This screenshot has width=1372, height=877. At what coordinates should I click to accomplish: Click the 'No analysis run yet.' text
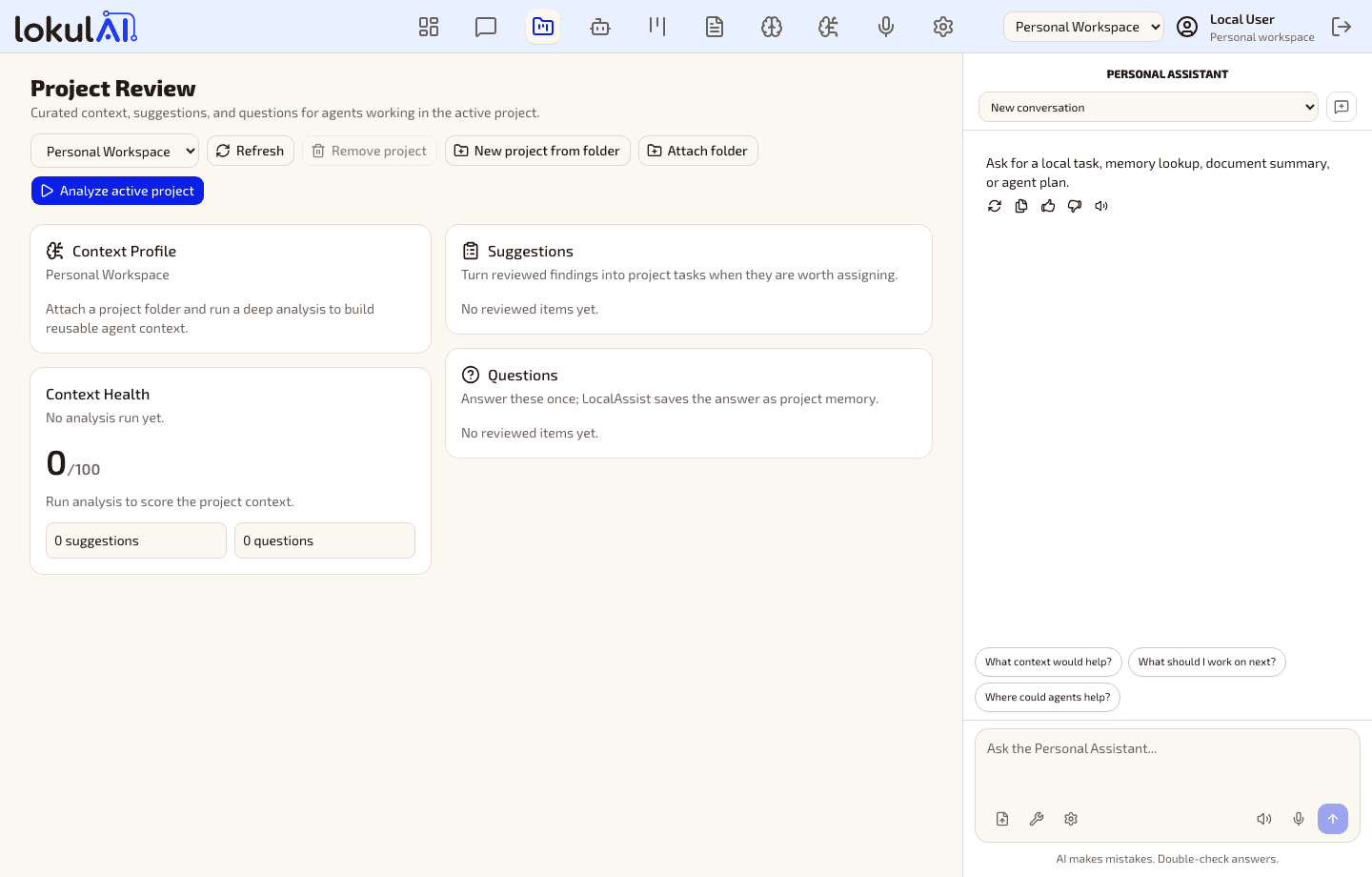click(105, 418)
